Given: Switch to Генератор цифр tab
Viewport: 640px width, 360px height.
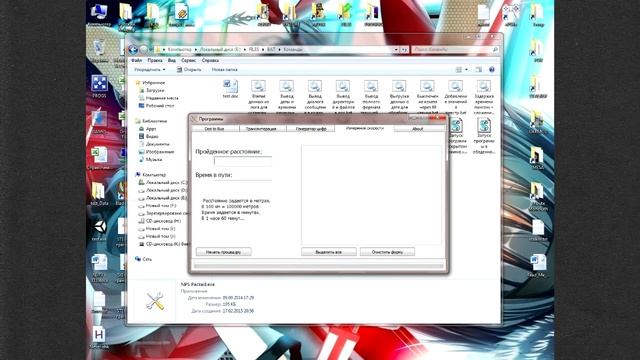Looking at the screenshot, I should click(x=311, y=129).
